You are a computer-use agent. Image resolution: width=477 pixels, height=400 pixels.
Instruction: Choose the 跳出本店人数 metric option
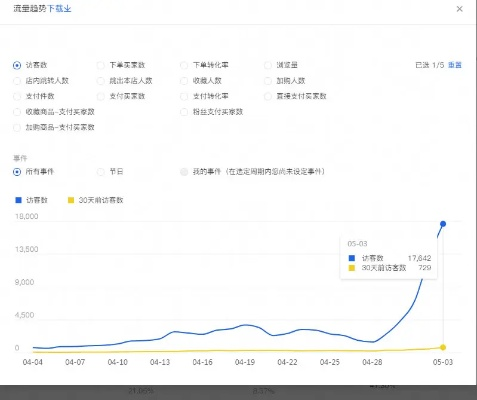pos(100,81)
